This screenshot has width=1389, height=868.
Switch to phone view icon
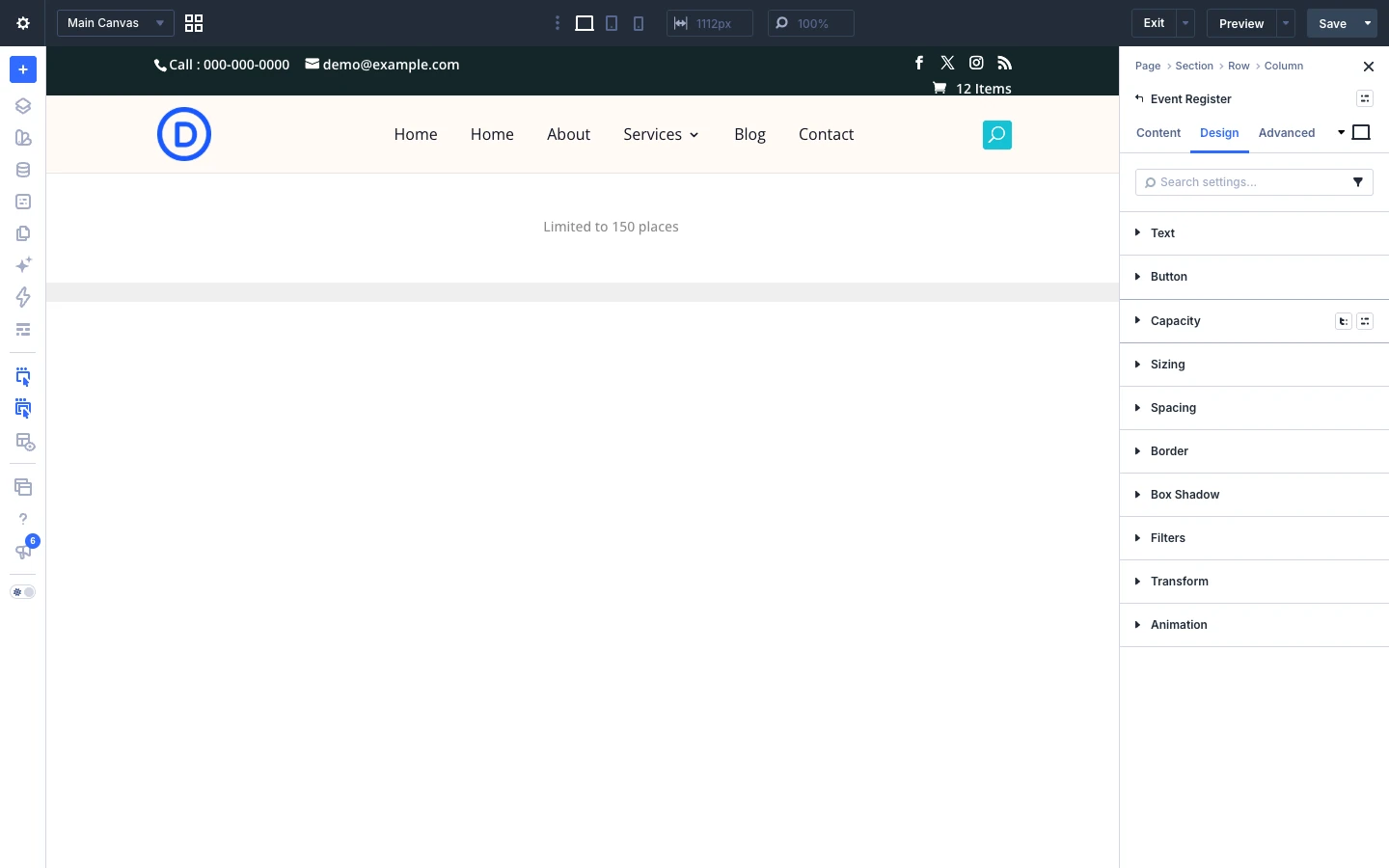[639, 23]
